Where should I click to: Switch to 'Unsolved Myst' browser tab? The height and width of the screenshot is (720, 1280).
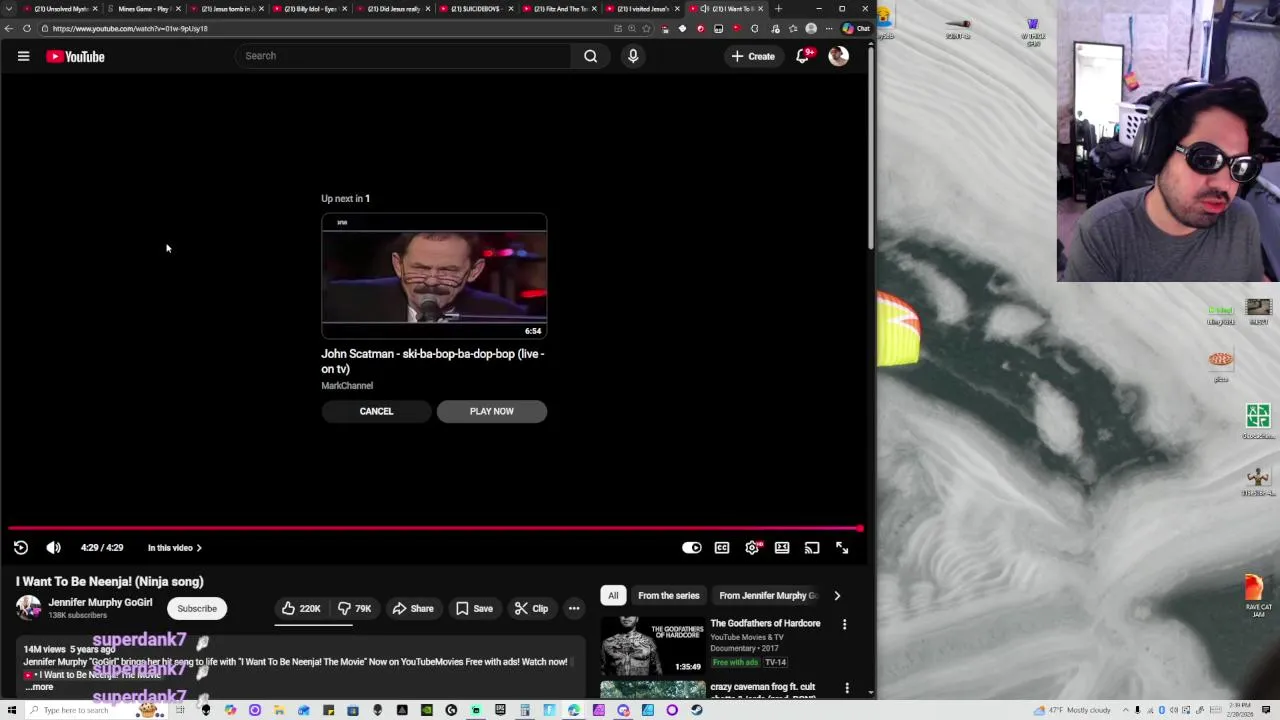pos(61,9)
